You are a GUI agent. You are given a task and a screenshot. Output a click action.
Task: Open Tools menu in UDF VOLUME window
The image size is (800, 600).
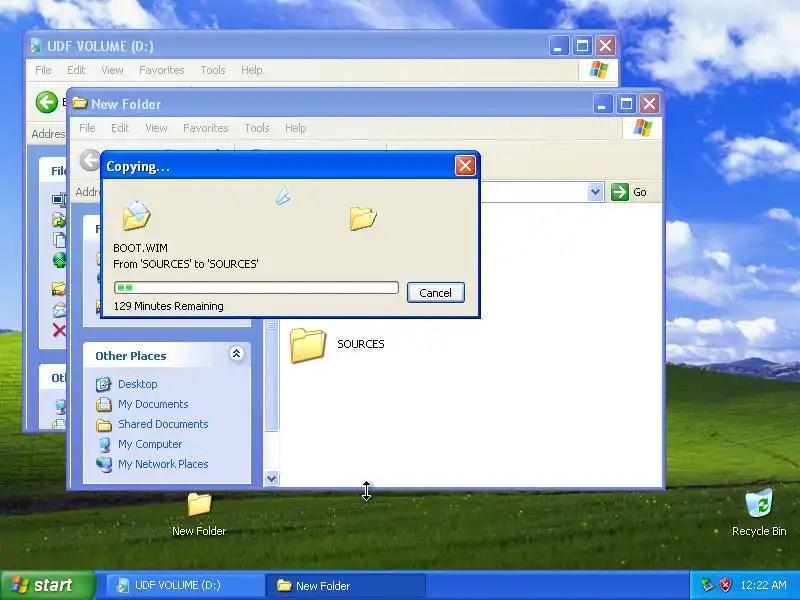point(213,70)
